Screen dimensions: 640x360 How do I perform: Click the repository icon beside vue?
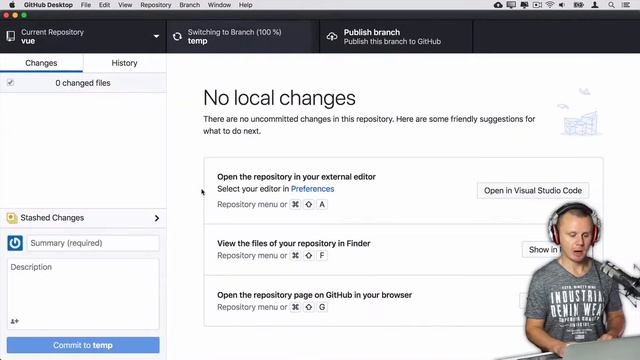tap(11, 36)
